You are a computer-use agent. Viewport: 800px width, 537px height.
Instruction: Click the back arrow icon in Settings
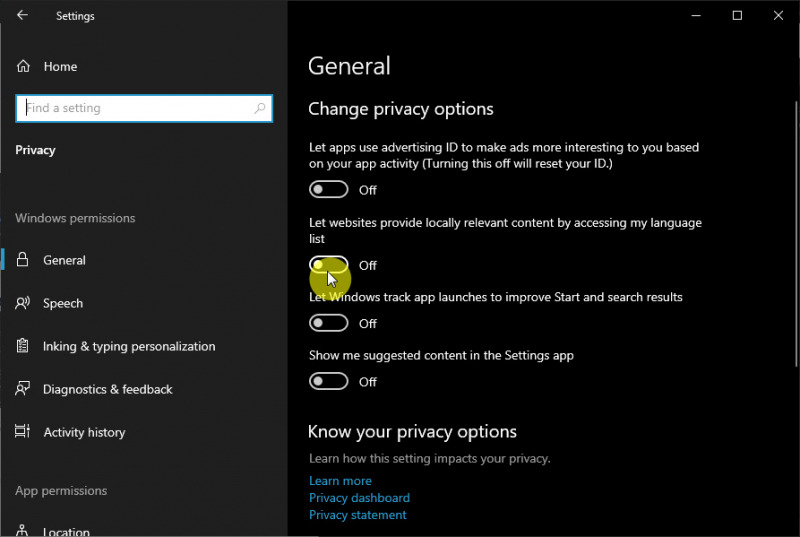(x=22, y=15)
